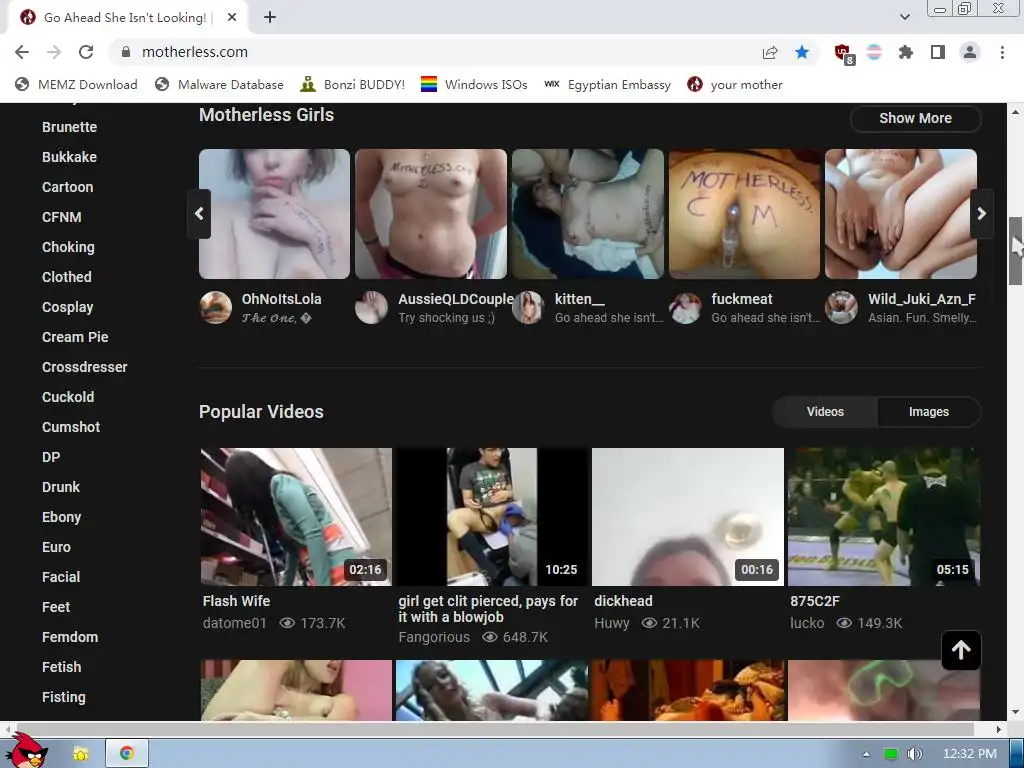
Task: Go back to the previous page
Action: click(x=22, y=52)
